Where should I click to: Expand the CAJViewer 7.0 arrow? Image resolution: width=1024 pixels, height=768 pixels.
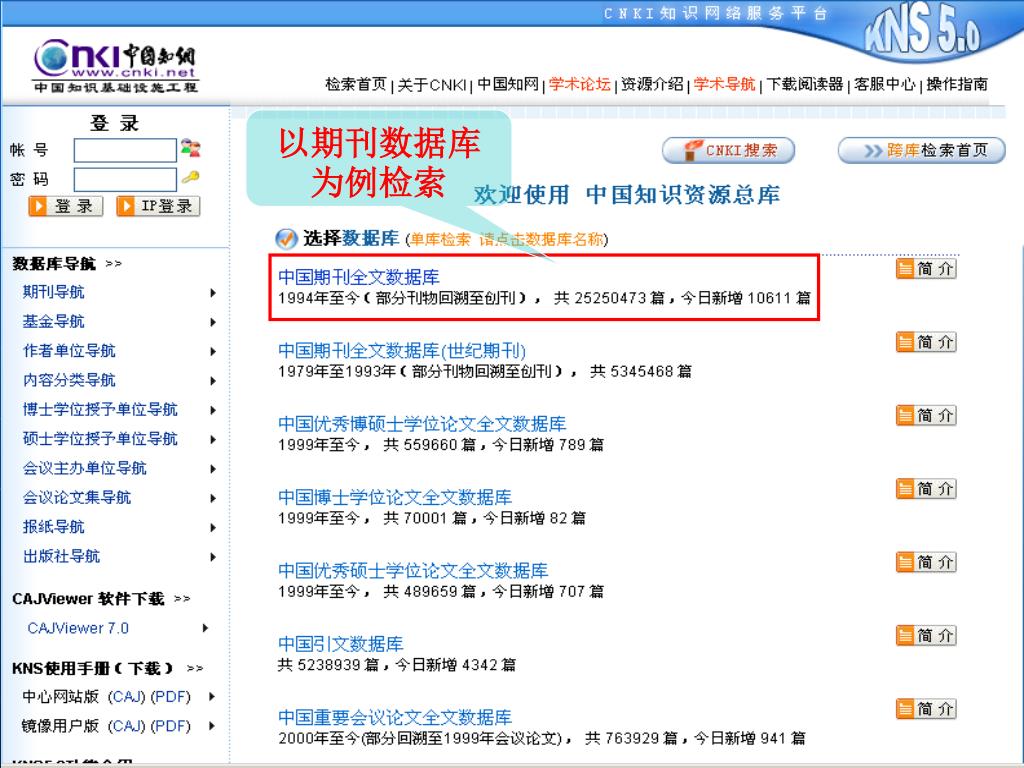205,628
